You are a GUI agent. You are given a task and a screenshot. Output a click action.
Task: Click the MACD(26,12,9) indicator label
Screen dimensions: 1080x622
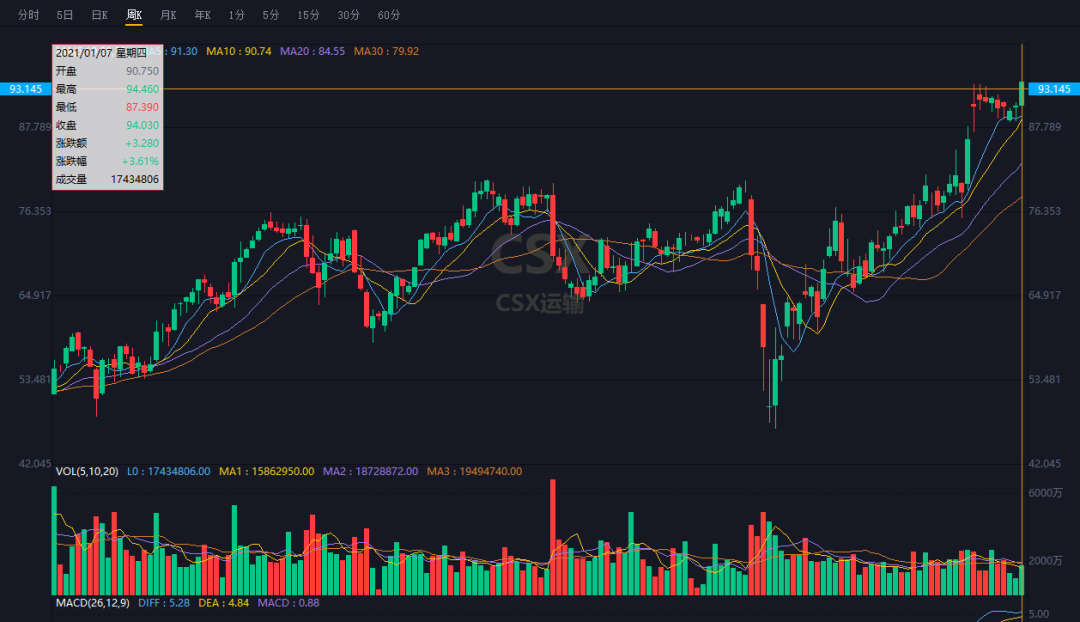click(x=92, y=603)
